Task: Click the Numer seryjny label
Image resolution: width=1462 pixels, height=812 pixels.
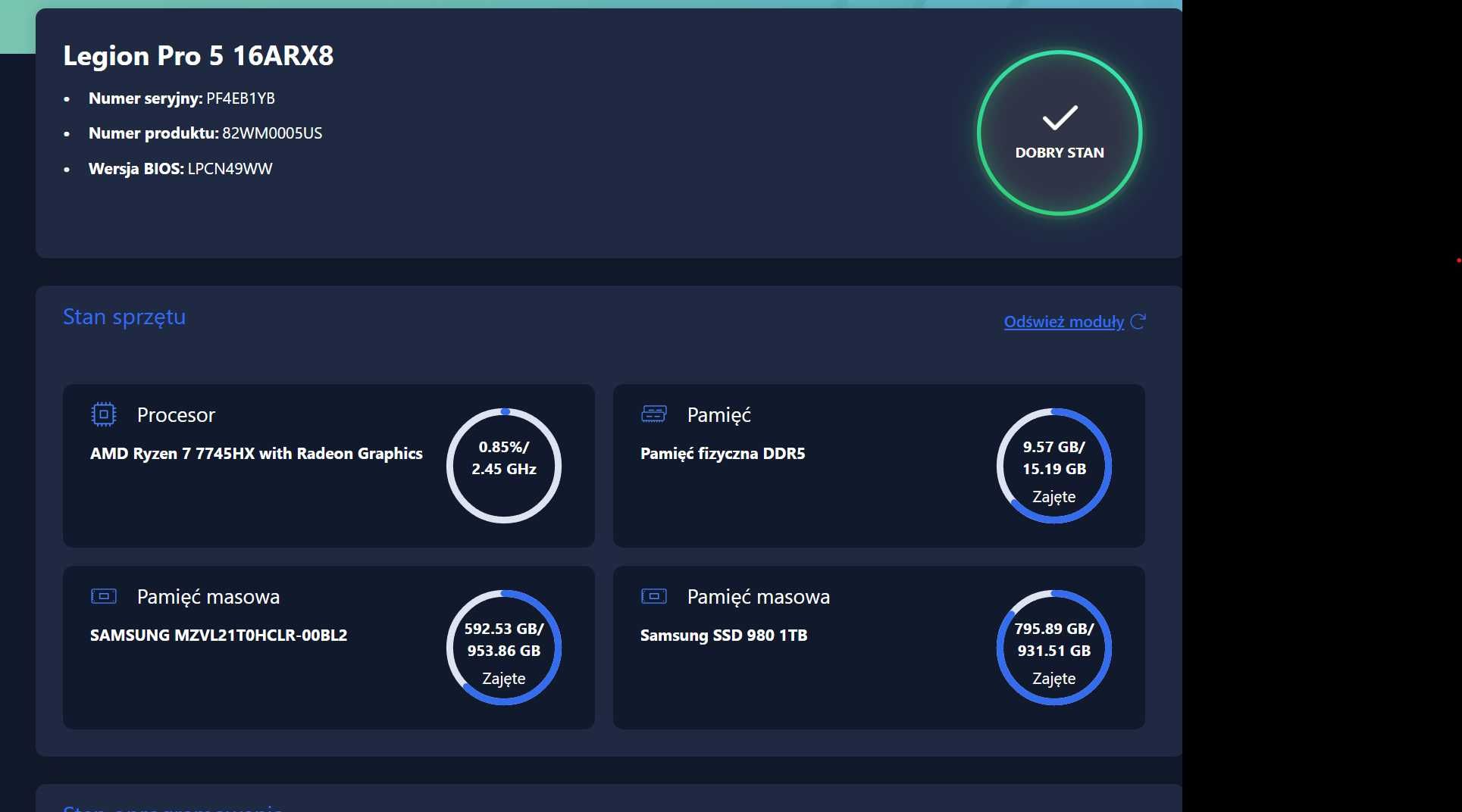Action: tap(146, 98)
